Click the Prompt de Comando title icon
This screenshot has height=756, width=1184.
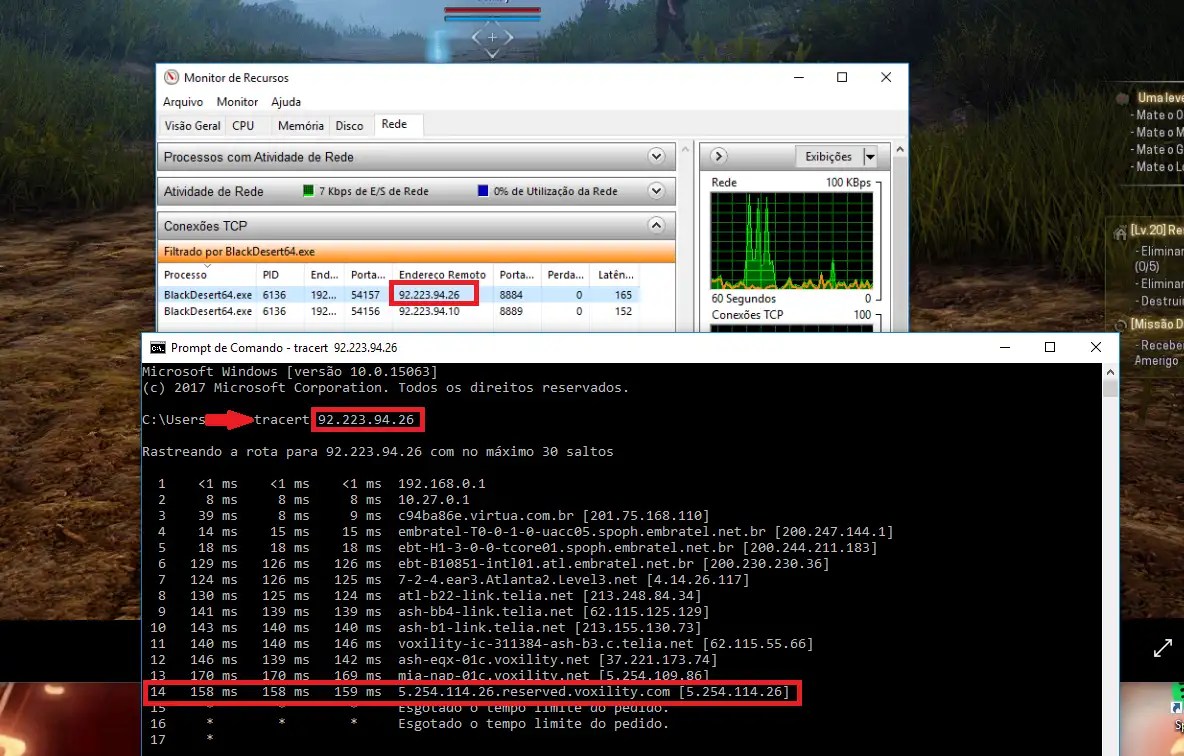157,347
